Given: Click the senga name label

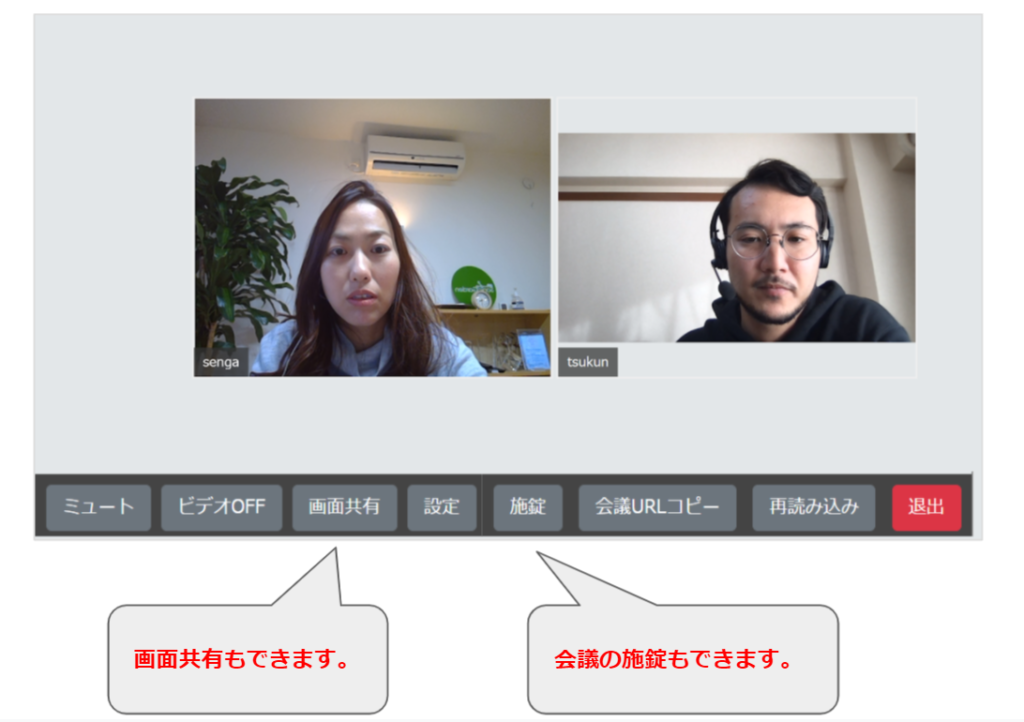Looking at the screenshot, I should 221,362.
